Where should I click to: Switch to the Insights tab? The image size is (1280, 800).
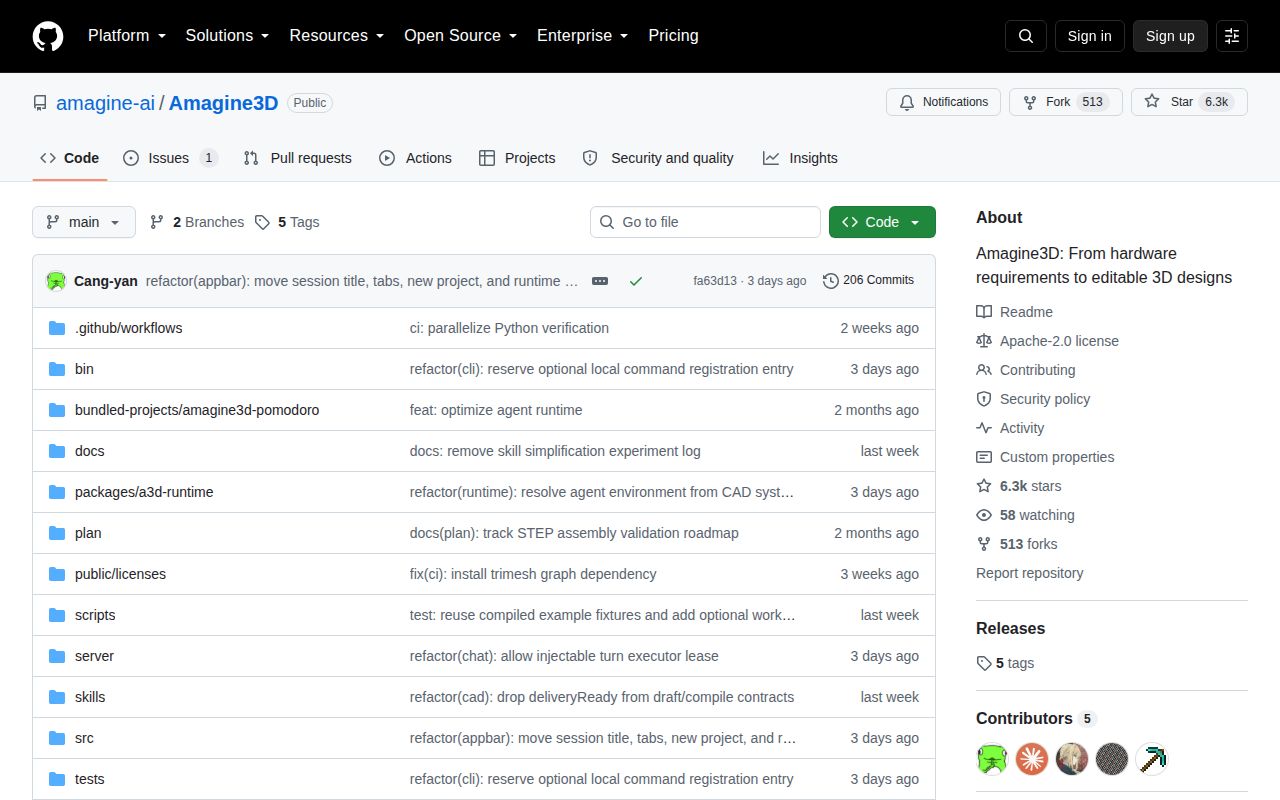click(x=800, y=158)
